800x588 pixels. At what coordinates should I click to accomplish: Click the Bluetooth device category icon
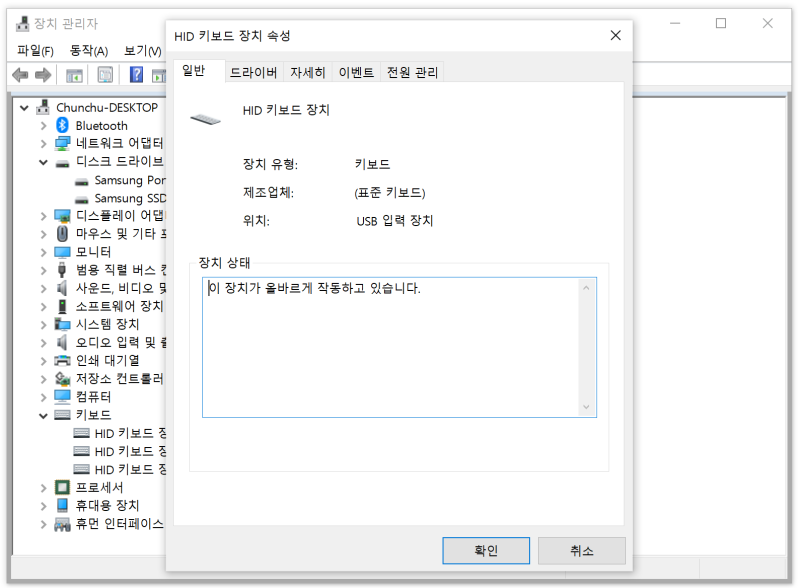(62, 125)
